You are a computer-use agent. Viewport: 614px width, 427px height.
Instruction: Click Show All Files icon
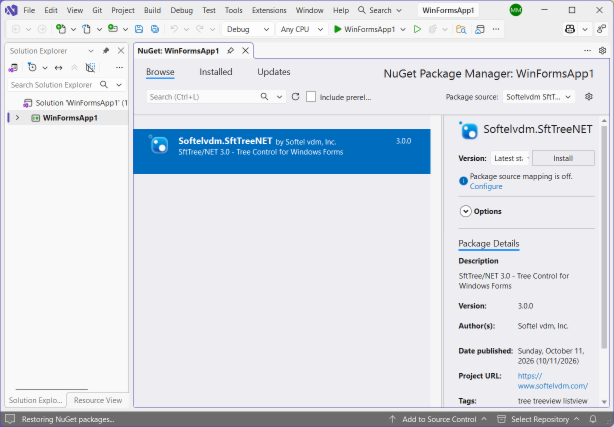point(90,68)
